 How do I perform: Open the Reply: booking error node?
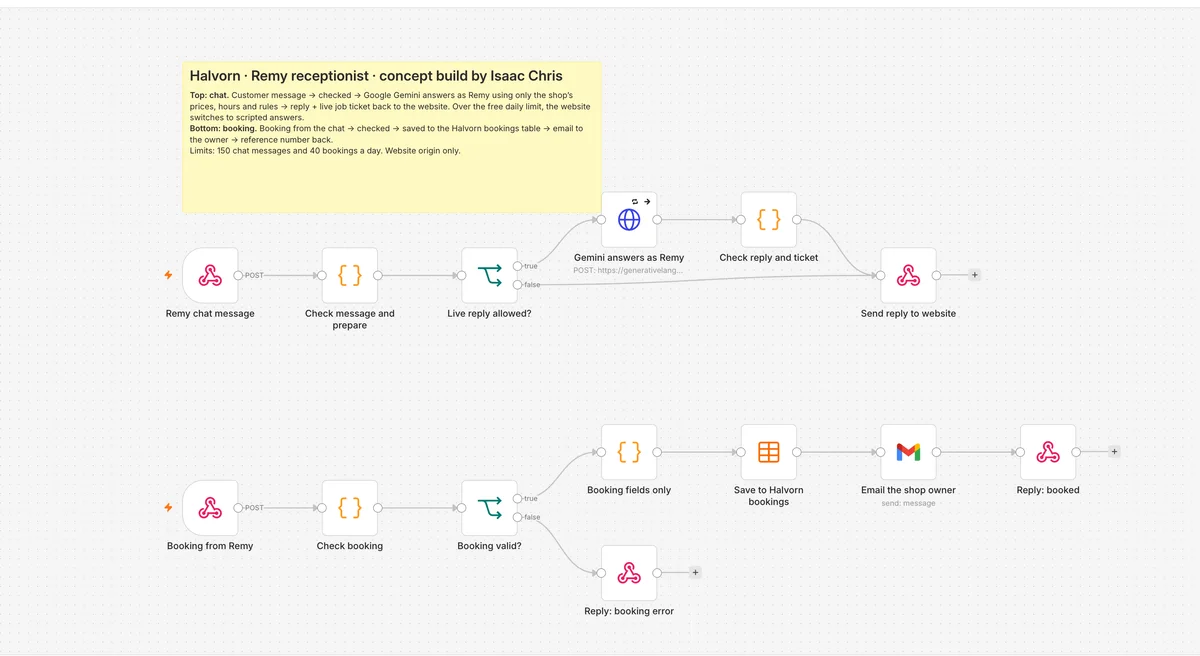click(629, 573)
